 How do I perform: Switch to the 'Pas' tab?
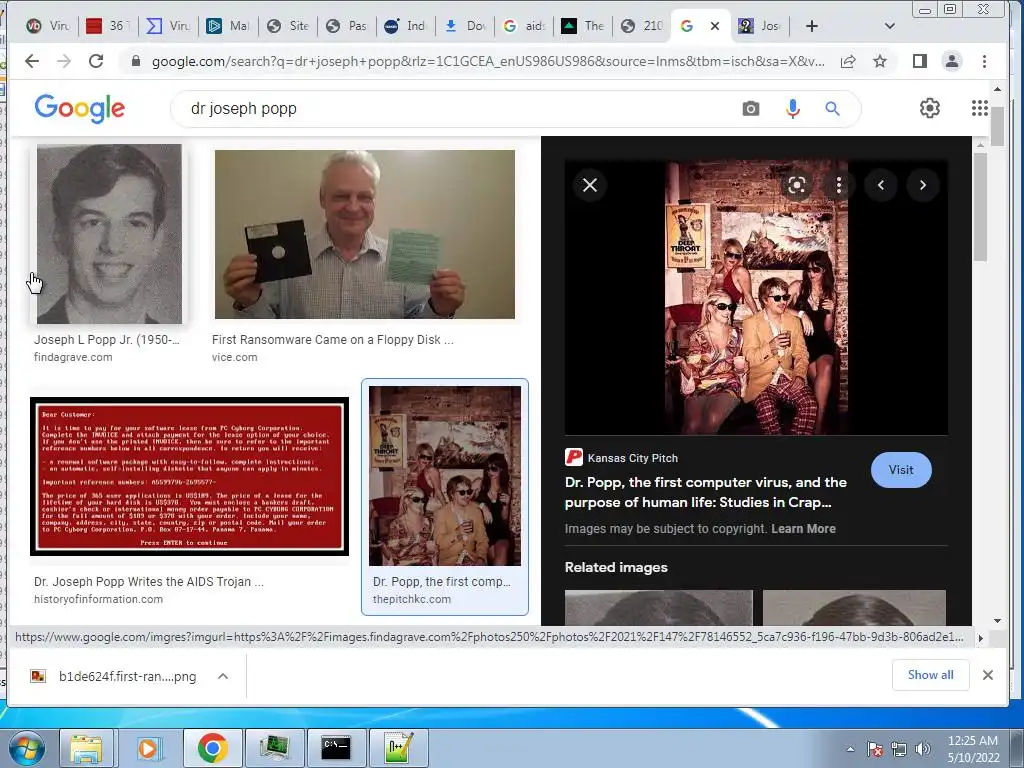[x=347, y=26]
